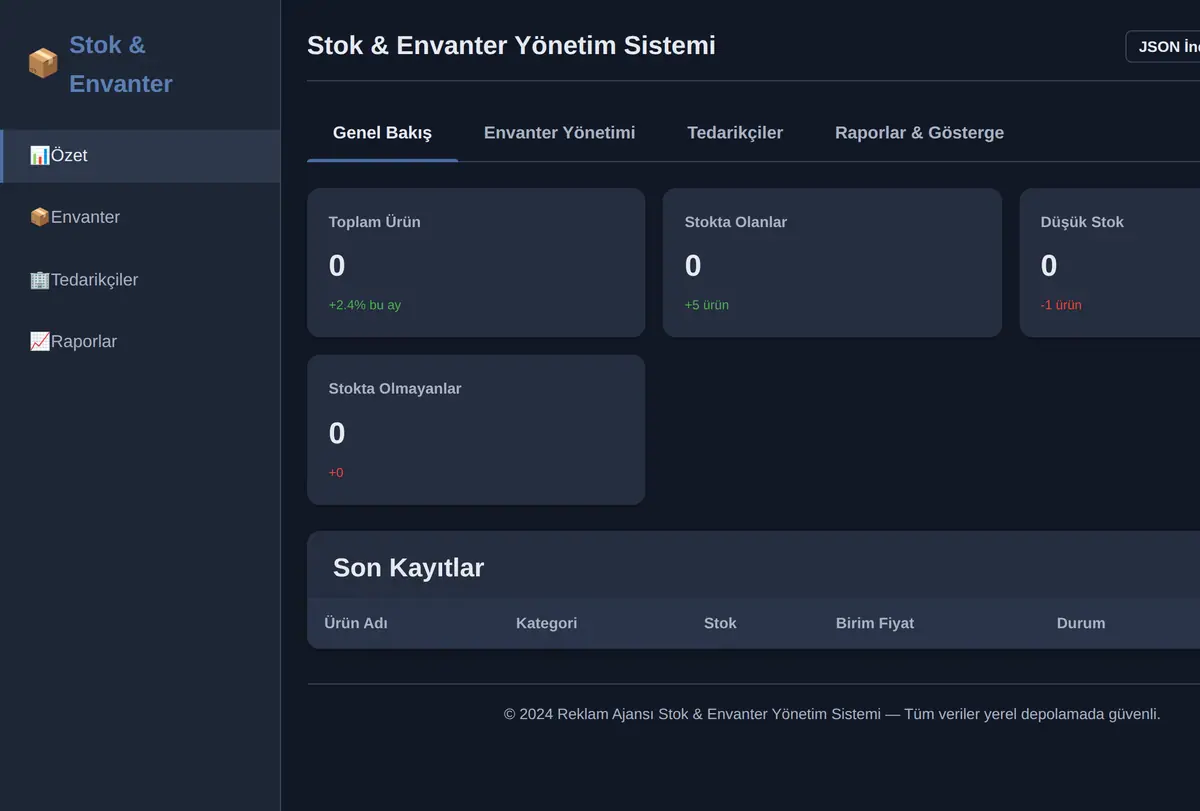Viewport: 1200px width, 811px height.
Task: Select the Toplam Ürün stat card
Action: (476, 263)
